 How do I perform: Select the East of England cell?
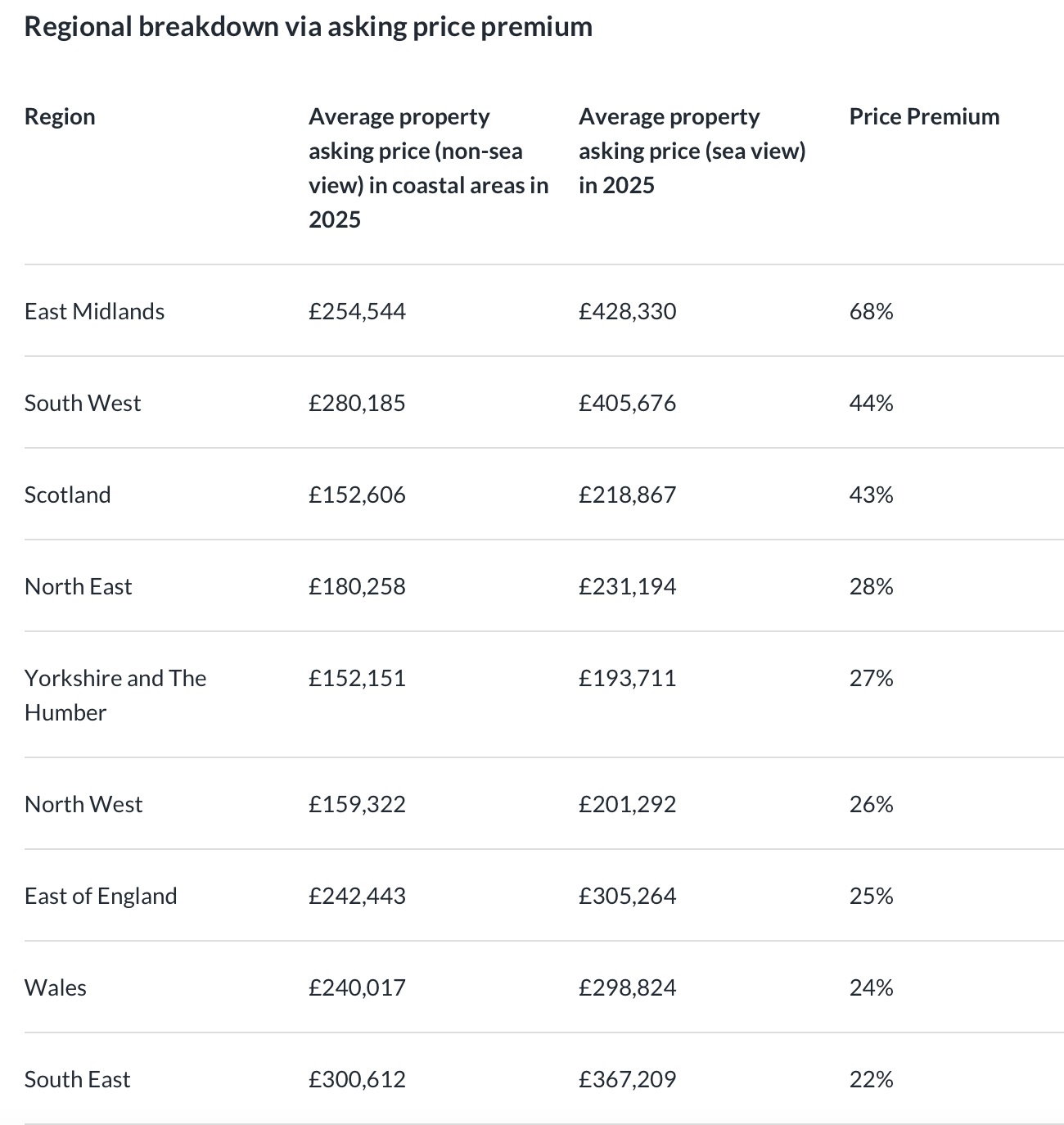(101, 897)
